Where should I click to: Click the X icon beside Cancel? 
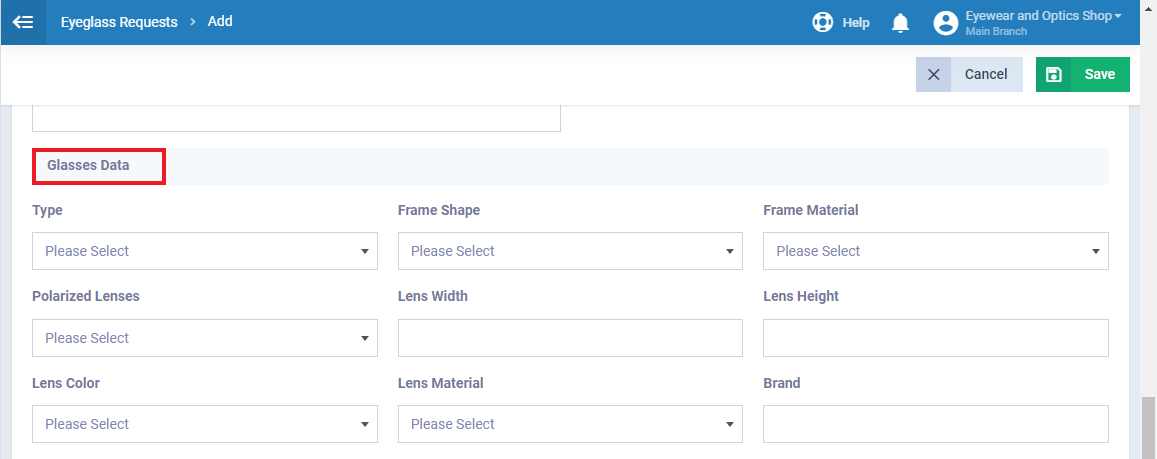tap(933, 75)
